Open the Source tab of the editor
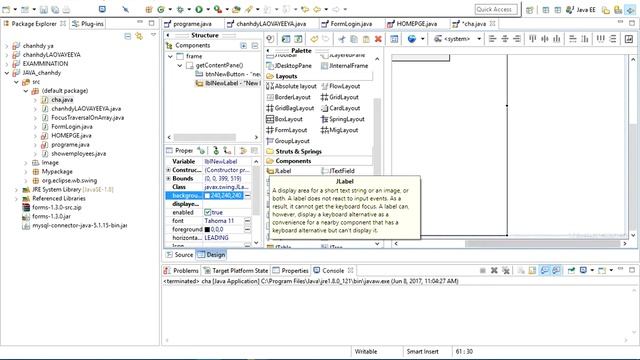Viewport: 640px width, 360px height. [180, 255]
